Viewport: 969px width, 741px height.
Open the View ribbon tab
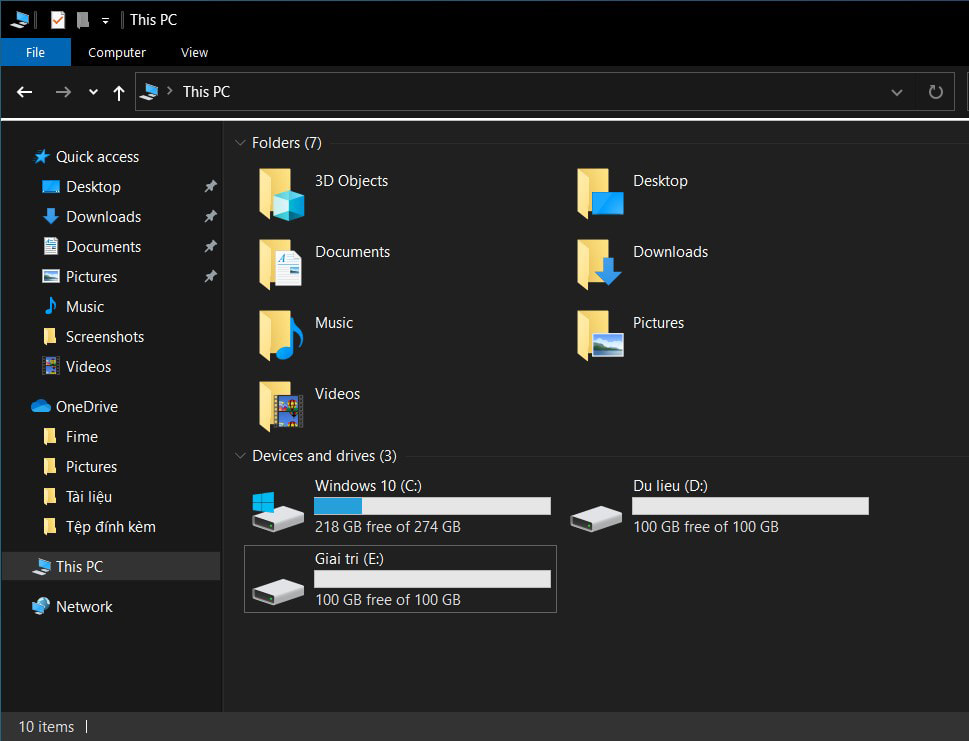tap(194, 52)
